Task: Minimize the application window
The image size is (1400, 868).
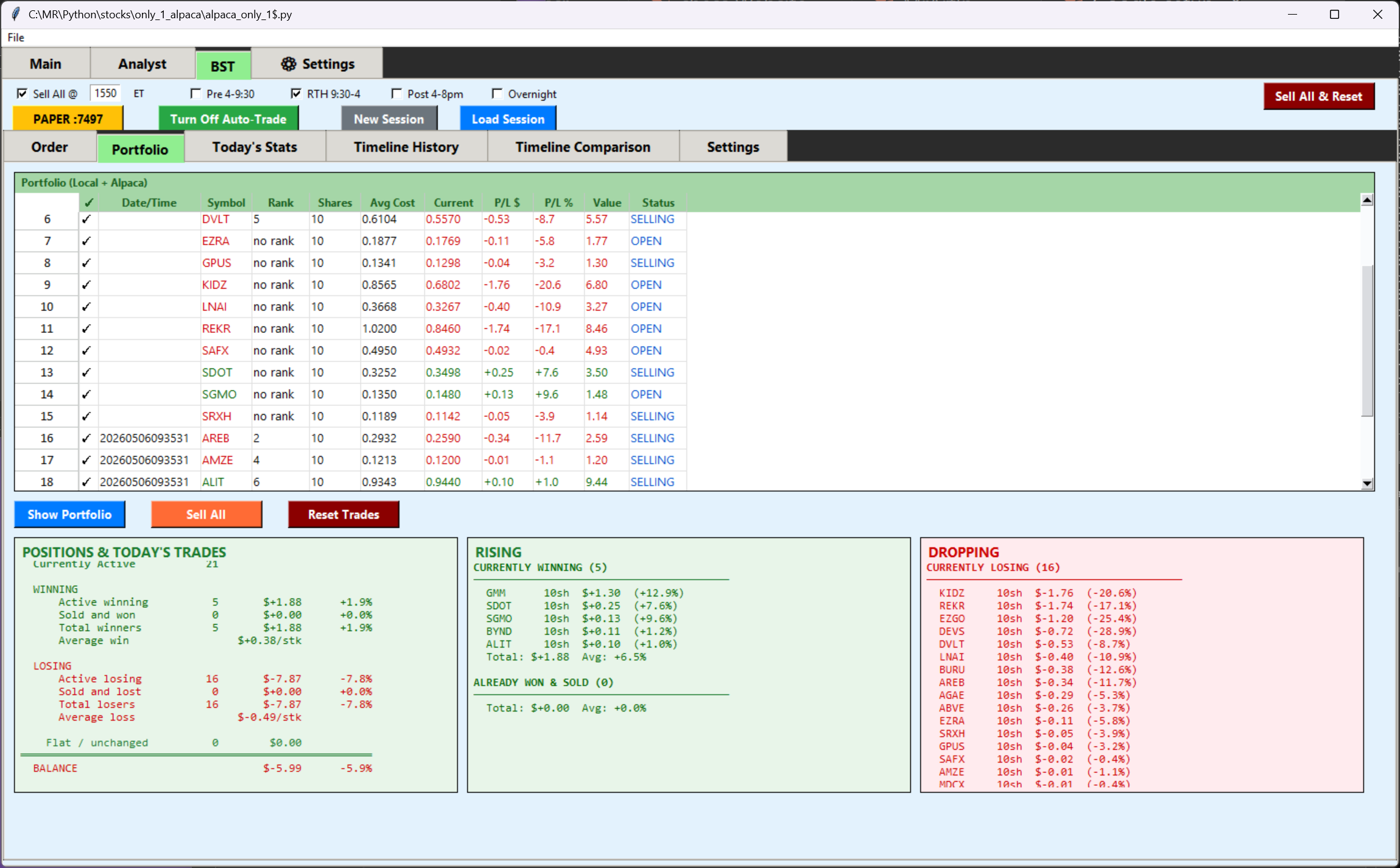Action: tap(1292, 14)
